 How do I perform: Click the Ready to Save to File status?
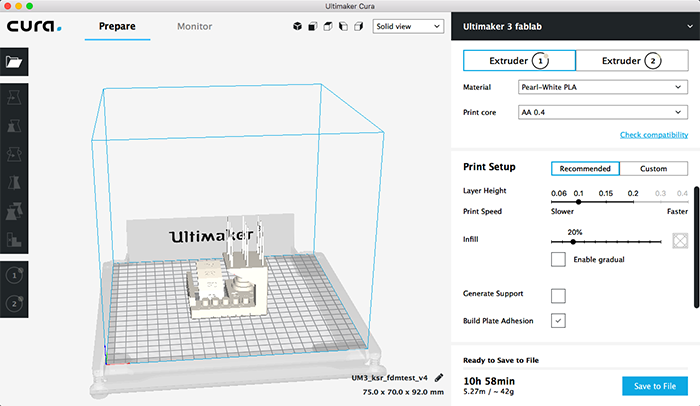click(501, 360)
